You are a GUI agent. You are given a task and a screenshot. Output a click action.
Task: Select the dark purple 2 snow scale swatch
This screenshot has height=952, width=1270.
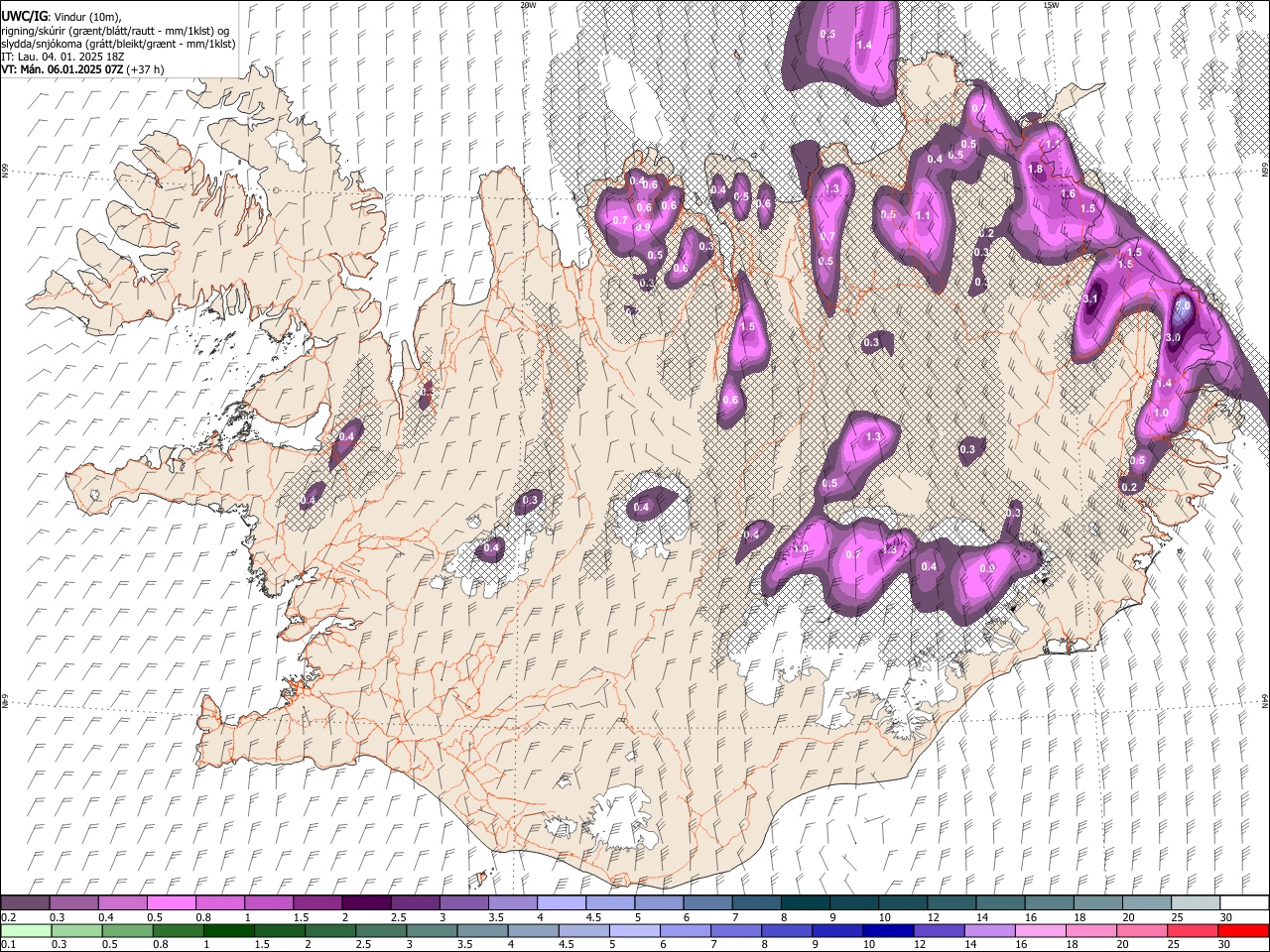[365, 902]
